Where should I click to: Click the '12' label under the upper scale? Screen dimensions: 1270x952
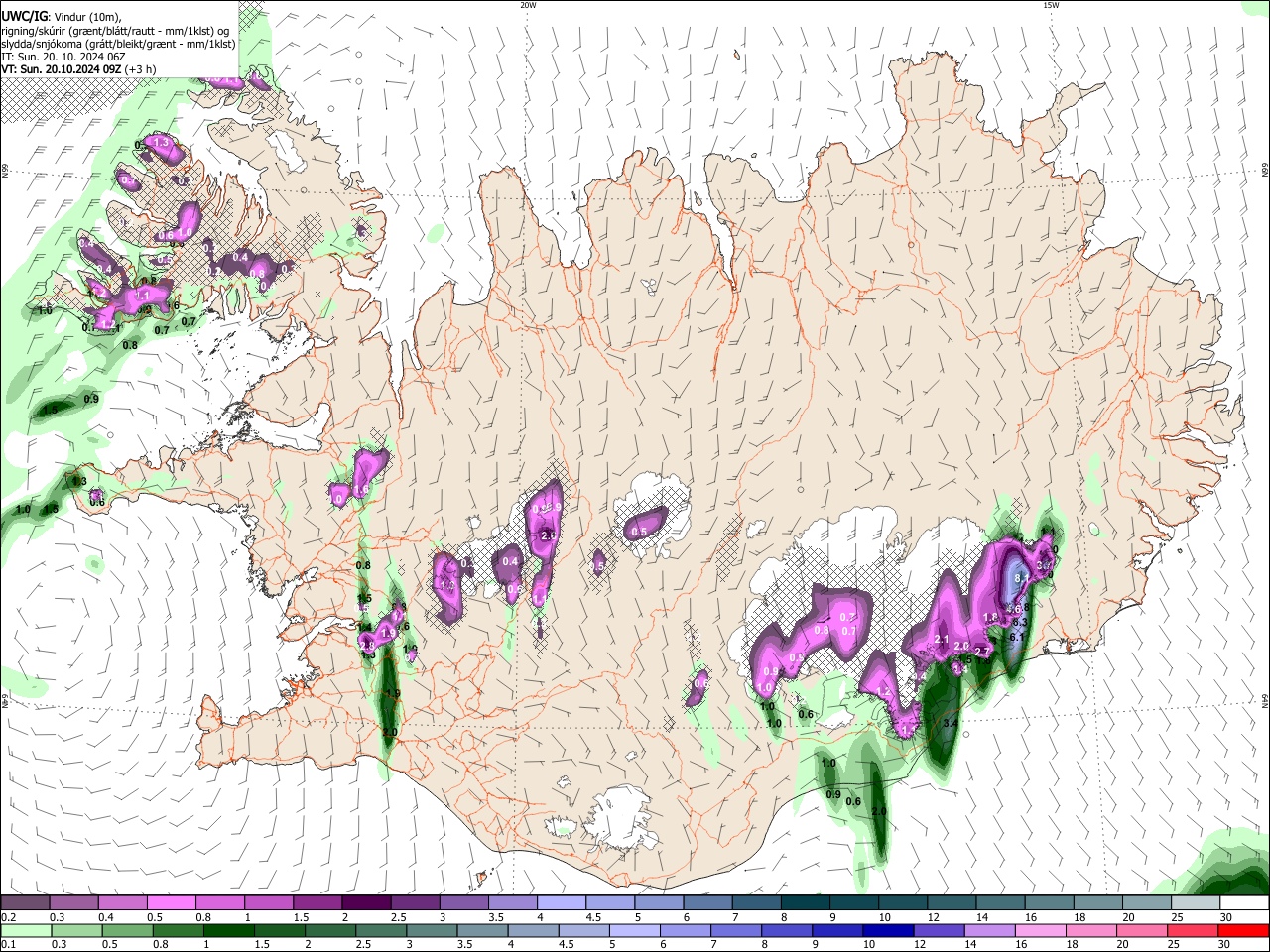(933, 917)
